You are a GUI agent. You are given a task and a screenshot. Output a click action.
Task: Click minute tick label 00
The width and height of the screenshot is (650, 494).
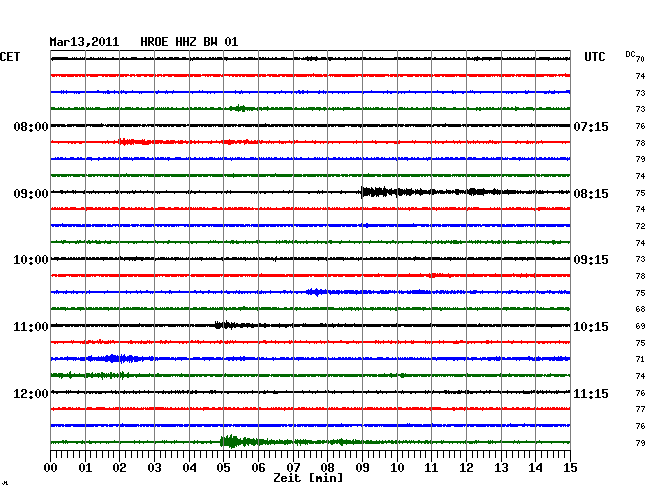tap(51, 468)
